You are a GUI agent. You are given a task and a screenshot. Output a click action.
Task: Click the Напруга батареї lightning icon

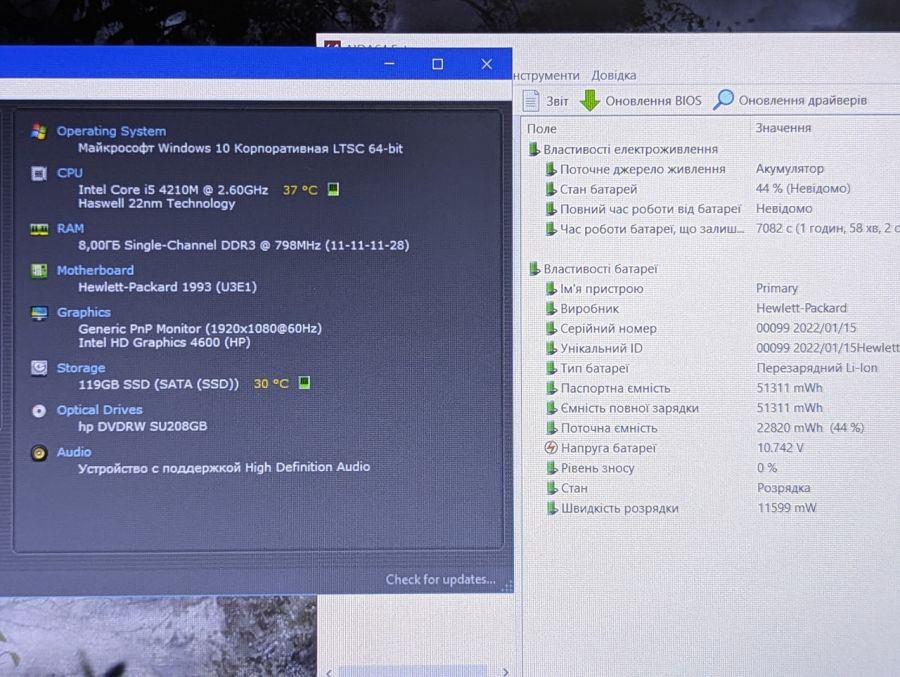pyautogui.click(x=550, y=448)
